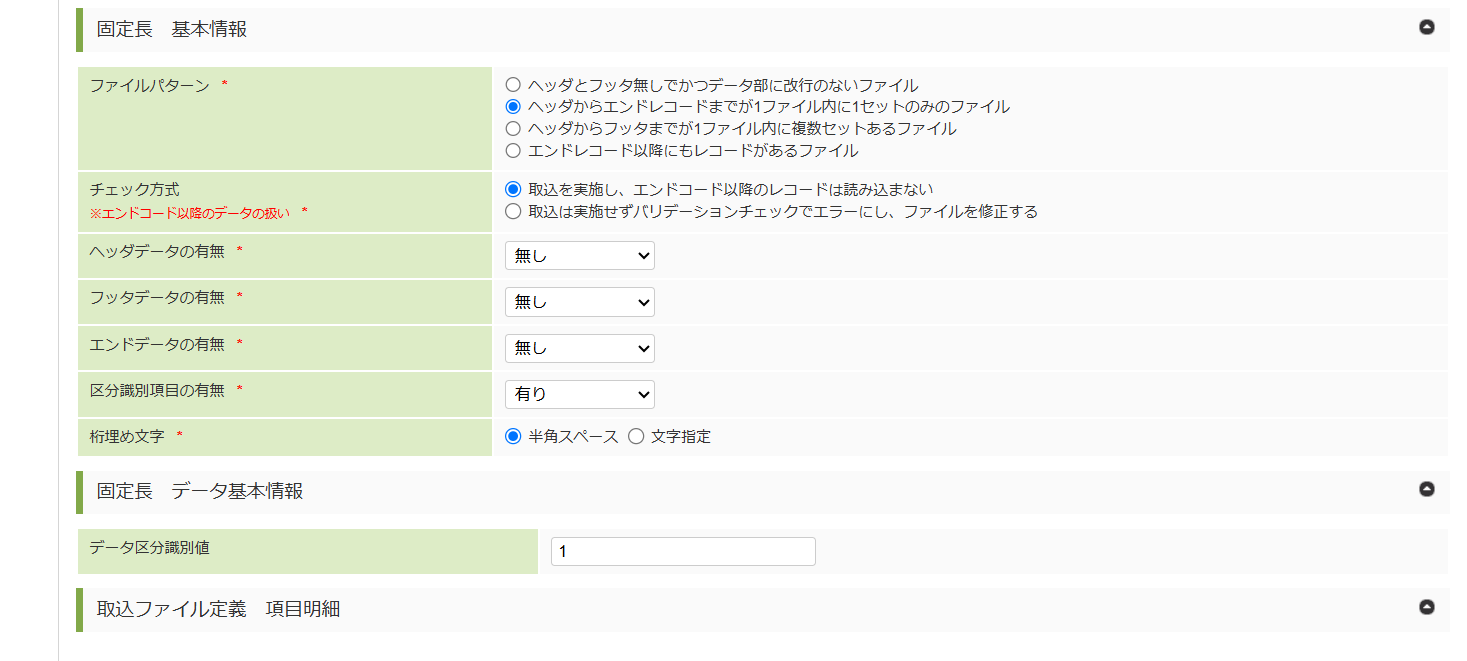Choose エンドレコード以降にもレコードがあるファイル option
1467x661 pixels.
click(513, 151)
